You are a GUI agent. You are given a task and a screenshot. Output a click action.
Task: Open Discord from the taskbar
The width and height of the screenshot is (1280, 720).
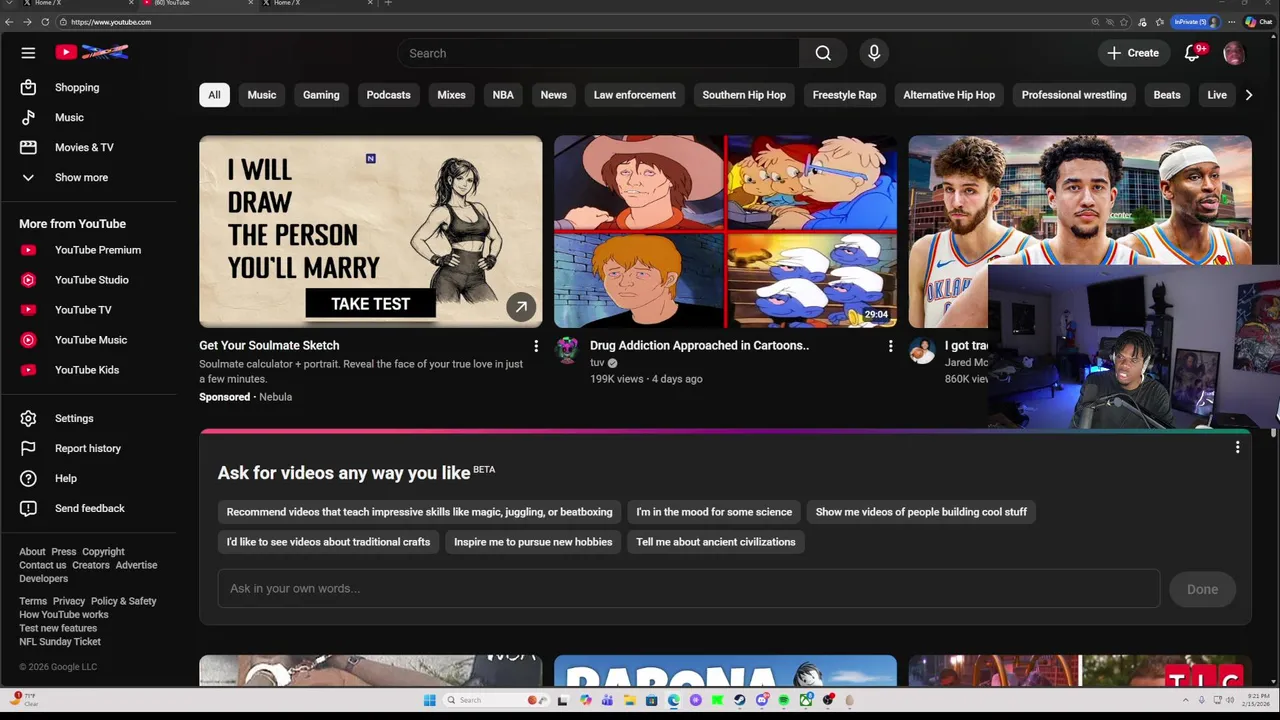point(762,700)
